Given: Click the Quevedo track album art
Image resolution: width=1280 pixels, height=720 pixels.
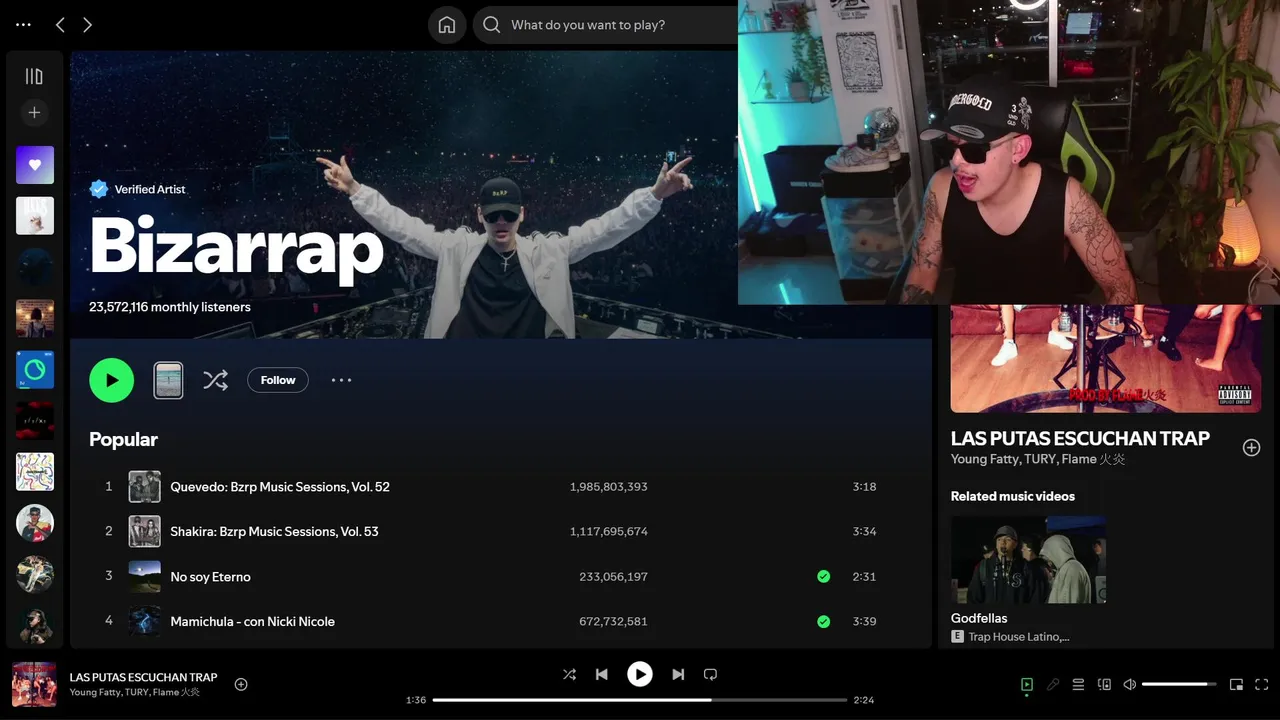Looking at the screenshot, I should pos(145,487).
